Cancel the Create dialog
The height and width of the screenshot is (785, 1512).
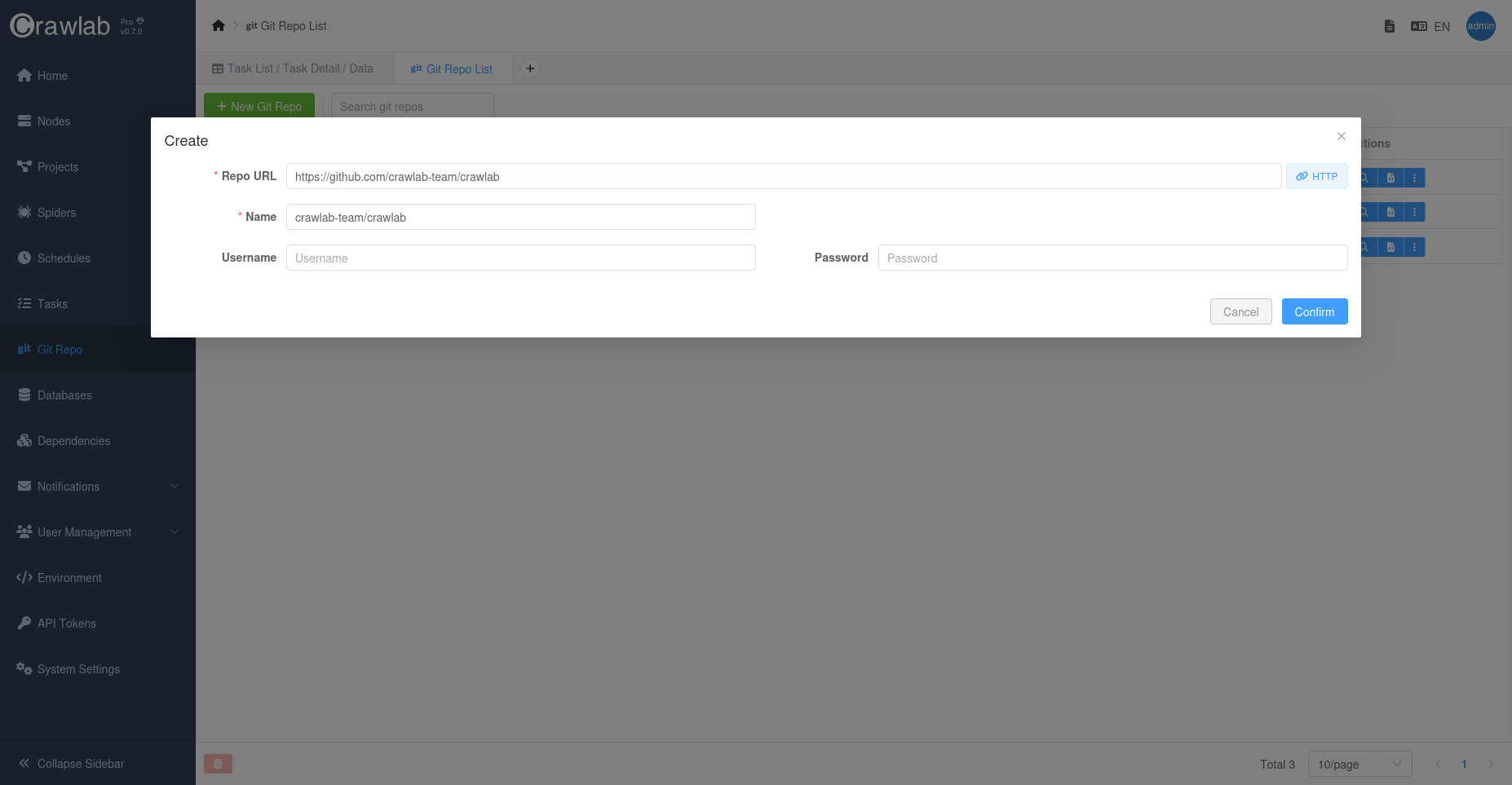[1240, 311]
